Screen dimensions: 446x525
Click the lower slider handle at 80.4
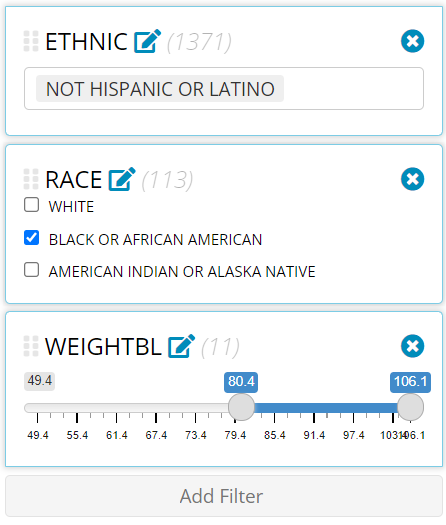click(241, 407)
